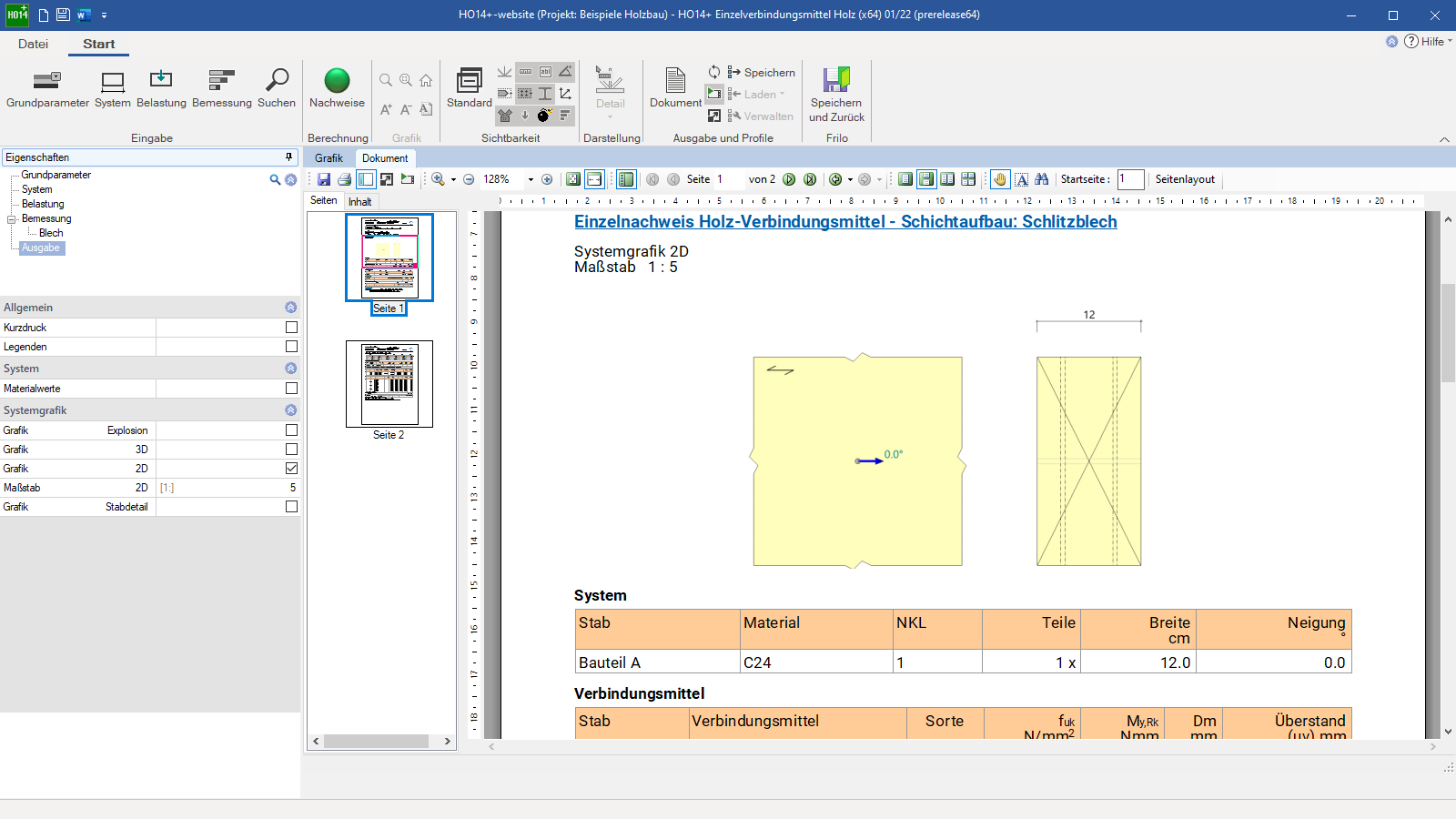Image resolution: width=1456 pixels, height=819 pixels.
Task: Pin the Eigenschaften panel
Action: pyautogui.click(x=289, y=157)
